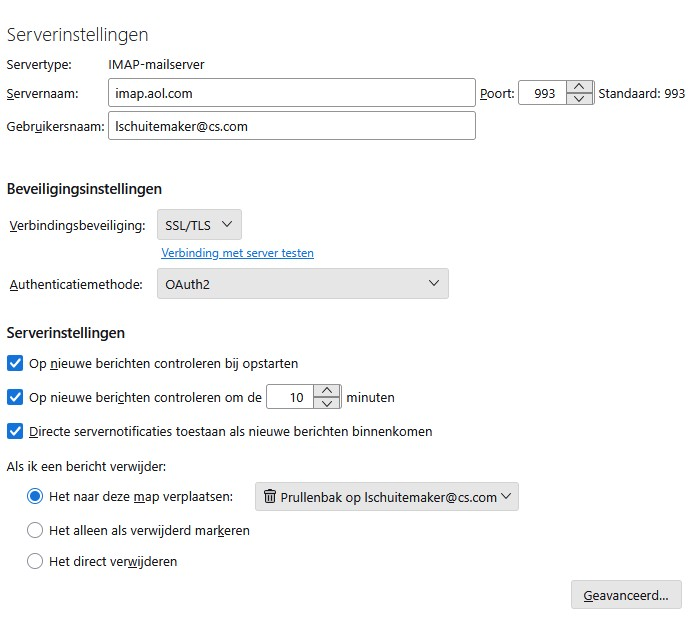690x630 pixels.
Task: Decrease check interval minutes with down arrow
Action: (327, 403)
